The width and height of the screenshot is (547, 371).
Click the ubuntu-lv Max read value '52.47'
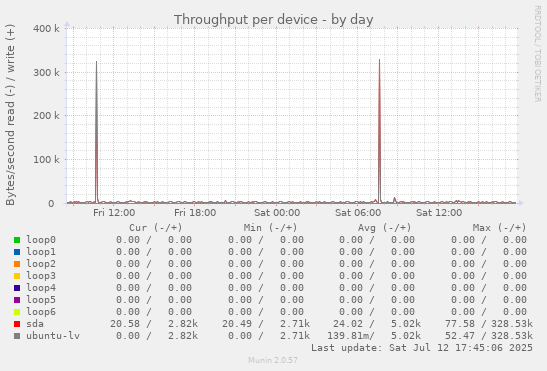460,336
